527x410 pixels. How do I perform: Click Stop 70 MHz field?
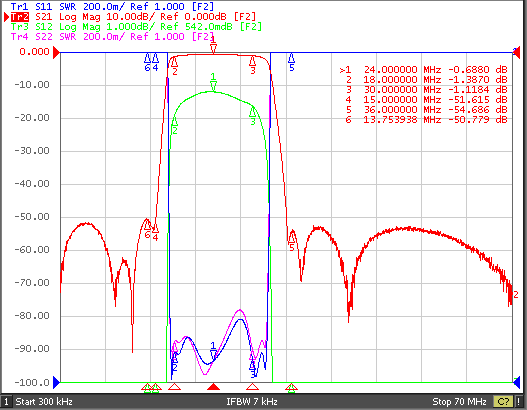click(x=459, y=401)
